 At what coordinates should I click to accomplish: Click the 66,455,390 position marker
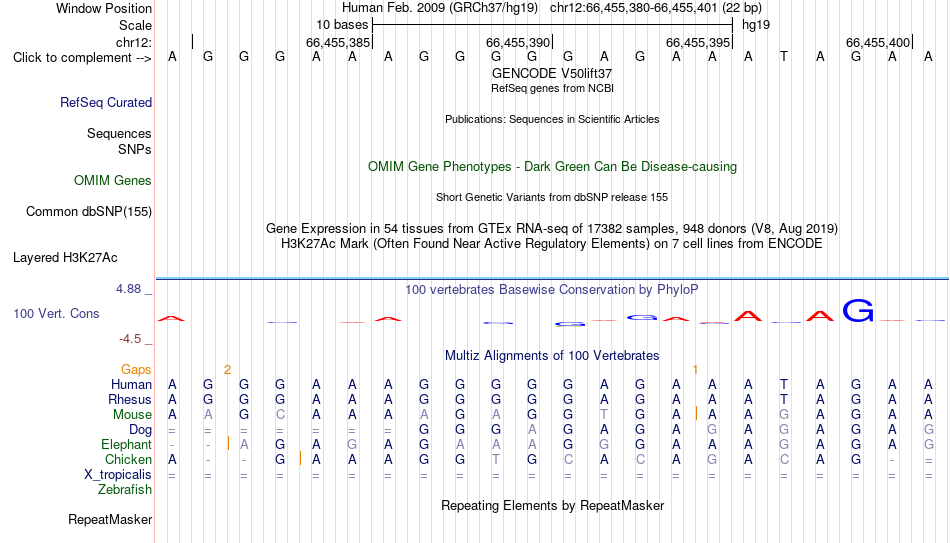(x=518, y=42)
